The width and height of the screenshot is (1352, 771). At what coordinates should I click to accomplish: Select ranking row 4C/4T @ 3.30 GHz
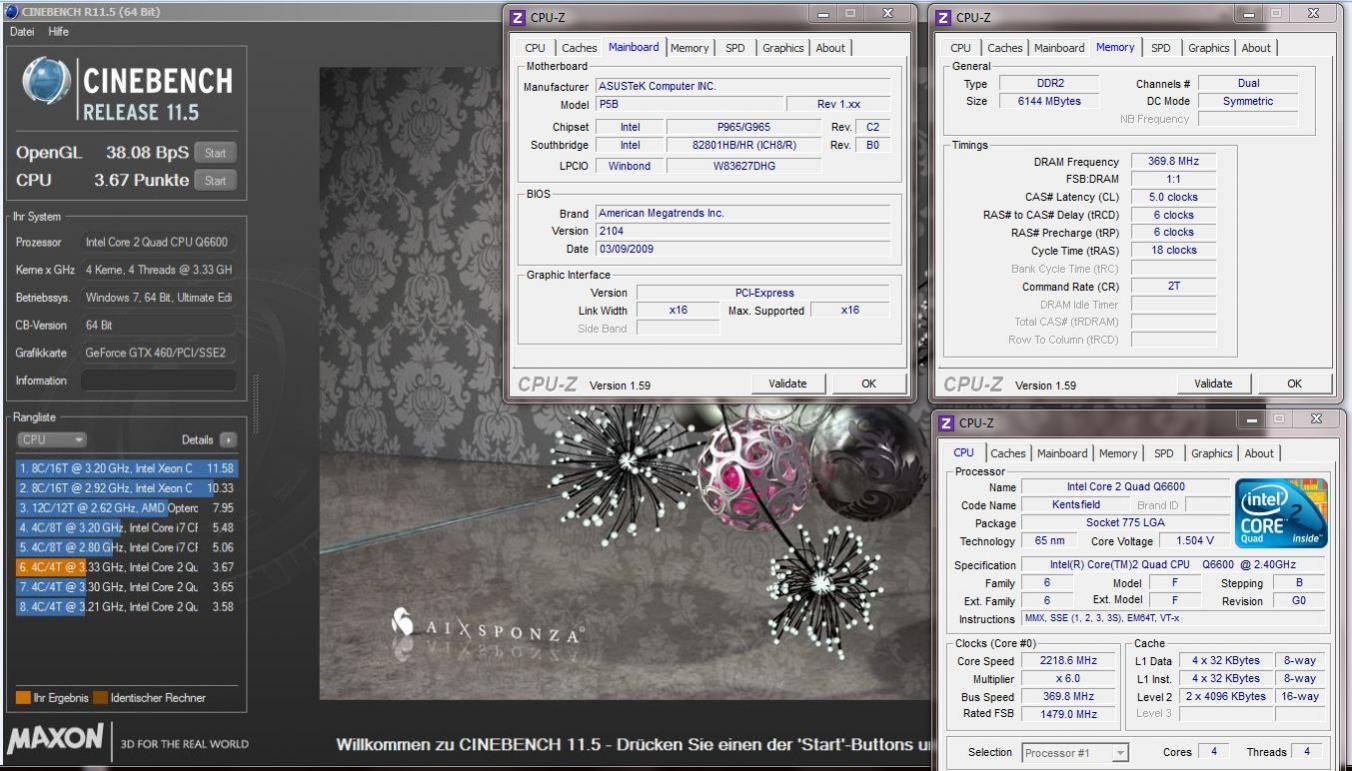[x=127, y=587]
